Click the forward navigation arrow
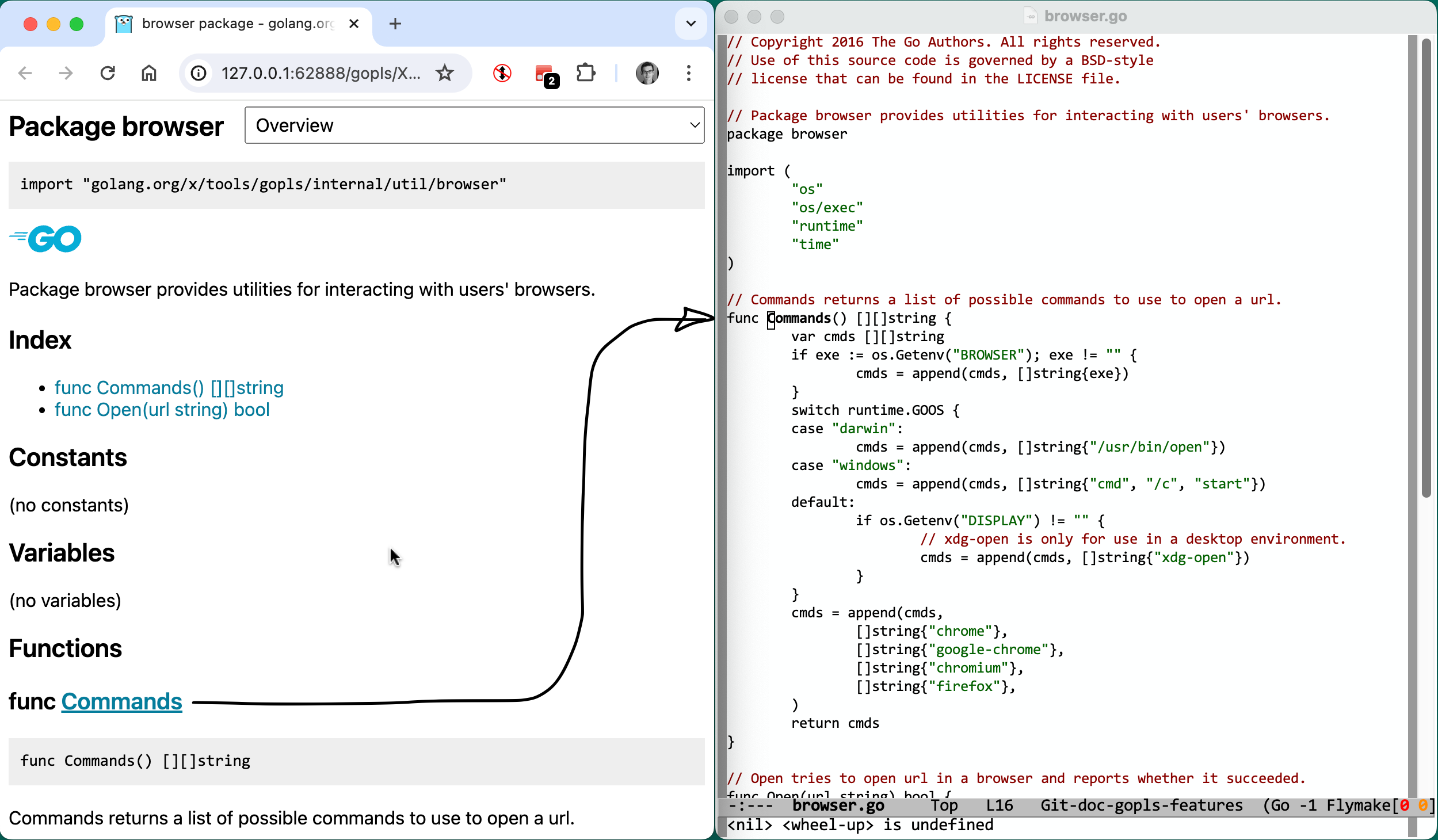Image resolution: width=1438 pixels, height=840 pixels. tap(66, 73)
